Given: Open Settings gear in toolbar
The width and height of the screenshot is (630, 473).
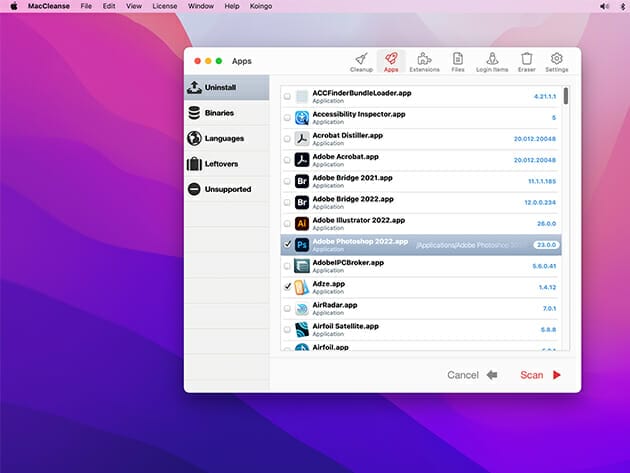Looking at the screenshot, I should [x=557, y=62].
